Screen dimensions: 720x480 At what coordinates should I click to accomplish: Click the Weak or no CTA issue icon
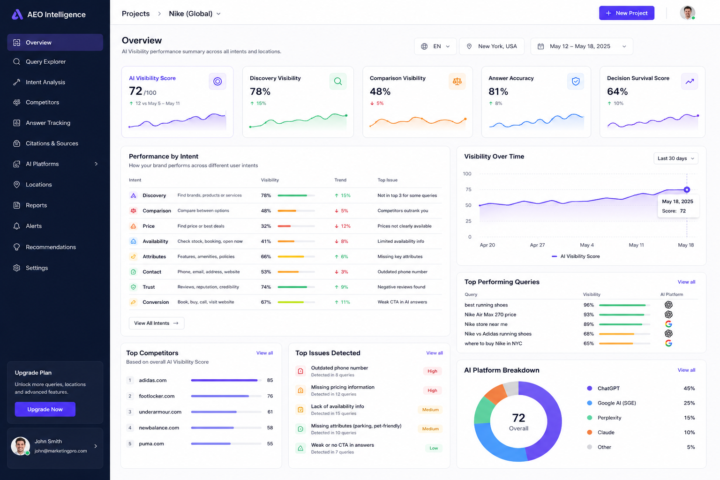pos(300,448)
